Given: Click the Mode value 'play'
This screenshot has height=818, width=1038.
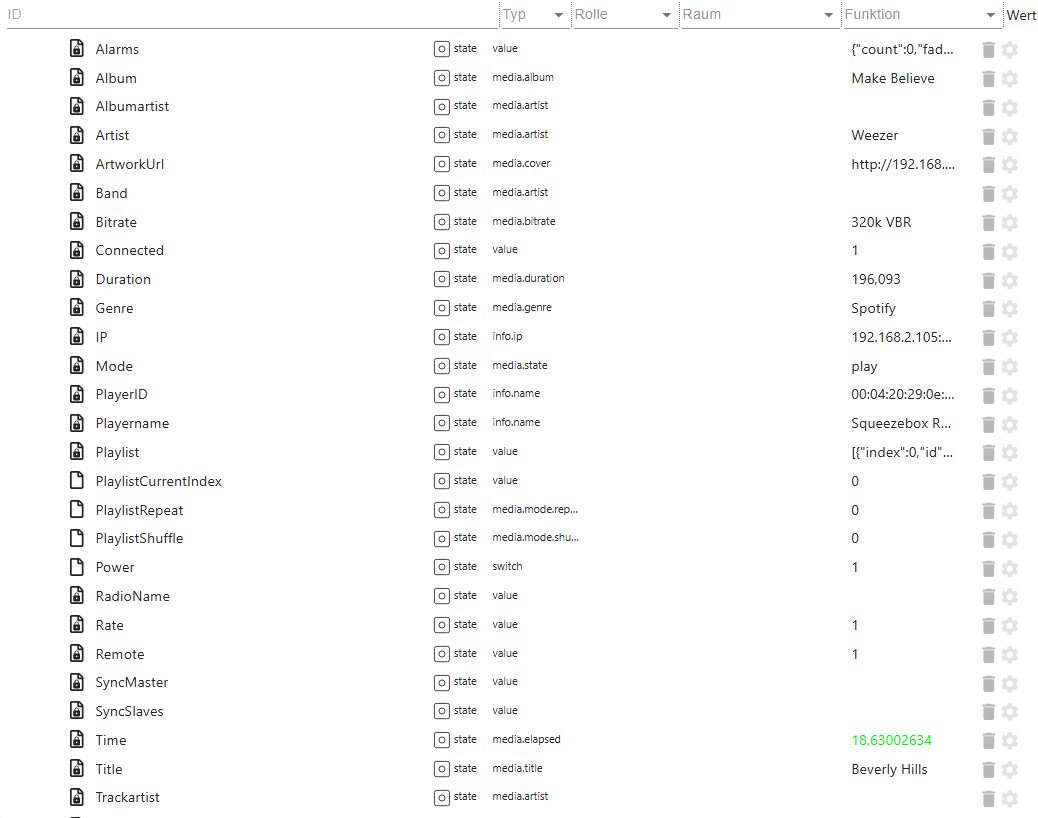Looking at the screenshot, I should pyautogui.click(x=864, y=367).
